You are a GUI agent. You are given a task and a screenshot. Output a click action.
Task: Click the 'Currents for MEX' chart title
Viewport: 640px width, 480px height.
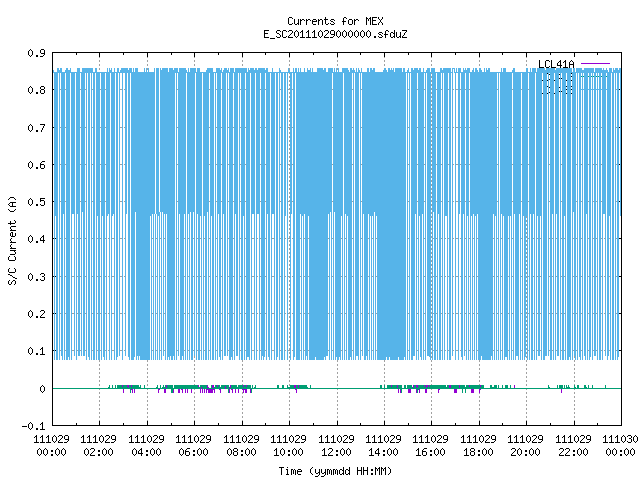click(335, 21)
